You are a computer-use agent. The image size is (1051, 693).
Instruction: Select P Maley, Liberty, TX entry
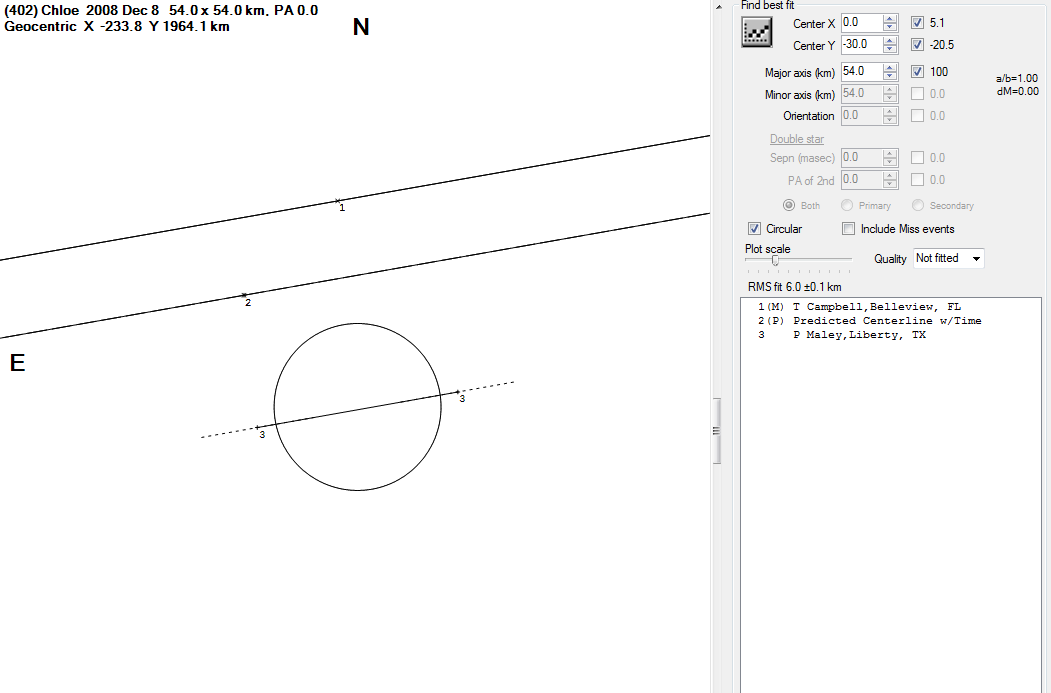point(845,335)
